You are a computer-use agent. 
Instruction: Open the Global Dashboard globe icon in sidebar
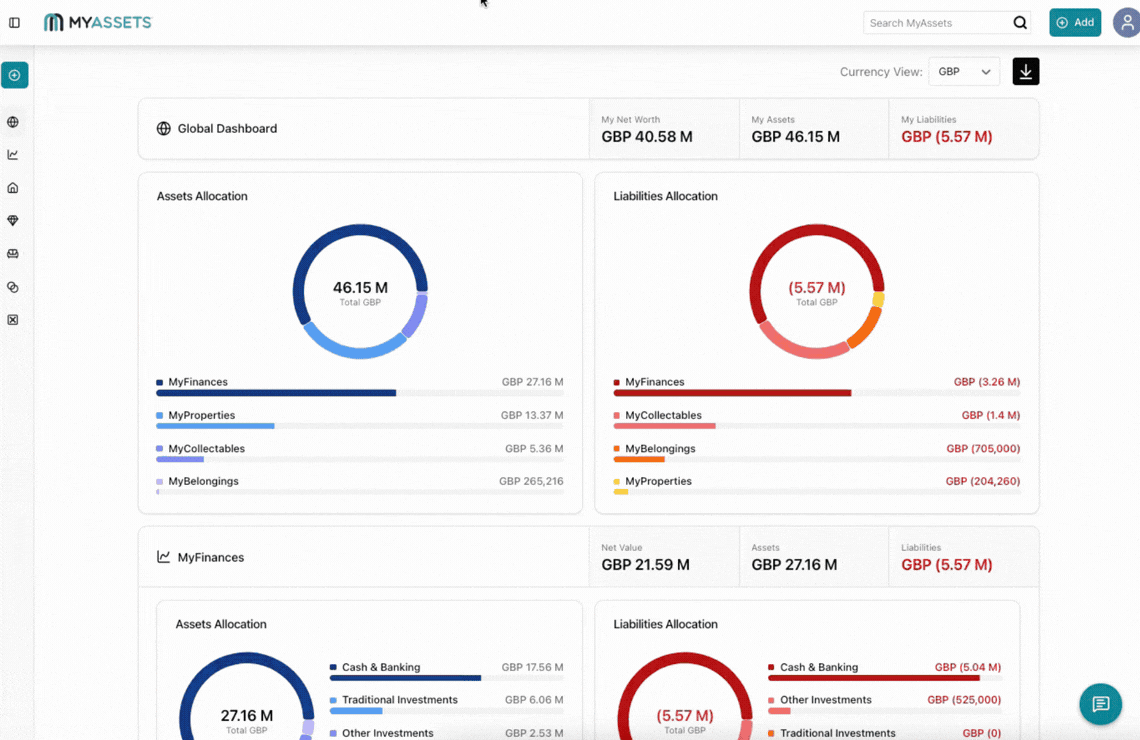tap(14, 121)
